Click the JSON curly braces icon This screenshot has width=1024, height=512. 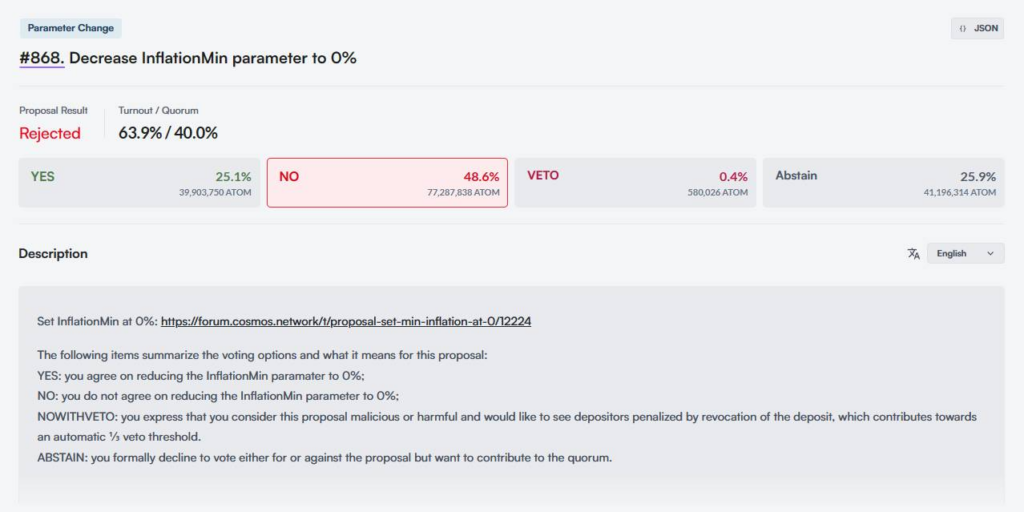pyautogui.click(x=962, y=29)
